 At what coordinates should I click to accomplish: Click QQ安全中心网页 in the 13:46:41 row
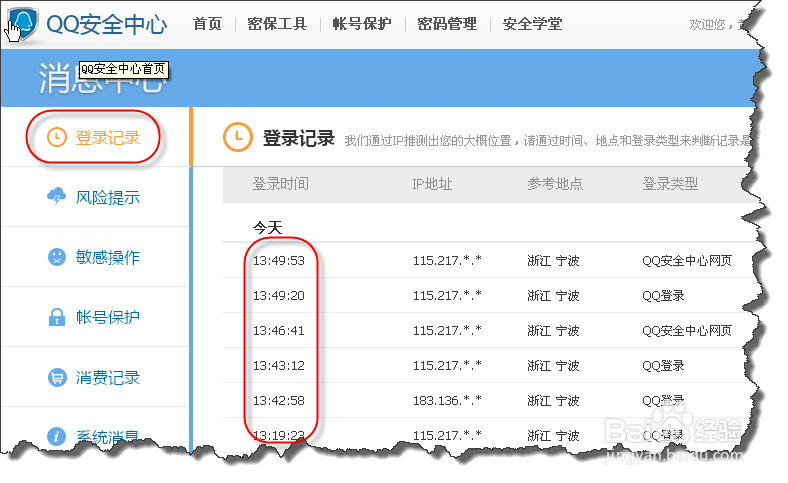[x=686, y=330]
